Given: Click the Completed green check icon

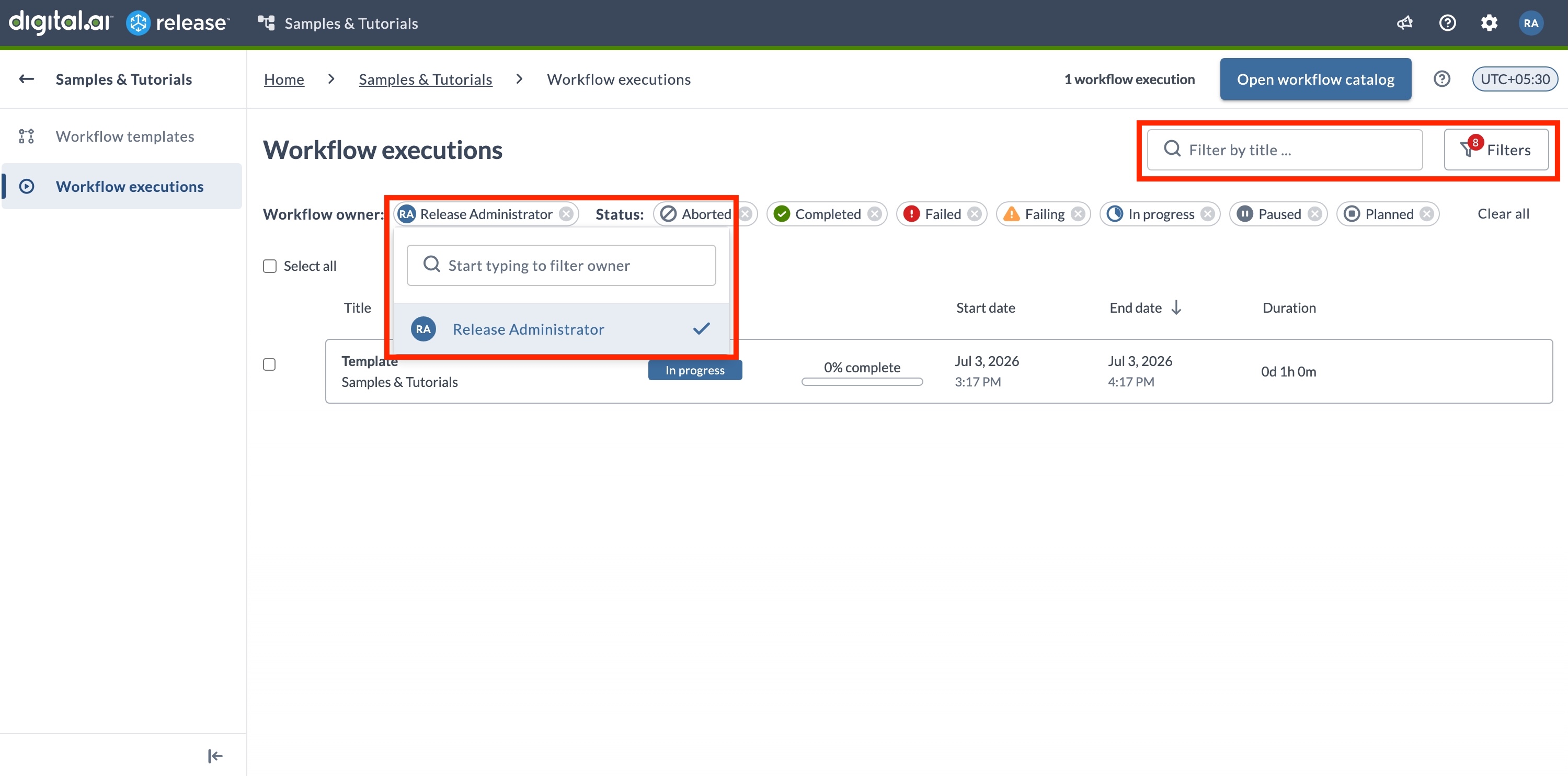Looking at the screenshot, I should coord(782,214).
